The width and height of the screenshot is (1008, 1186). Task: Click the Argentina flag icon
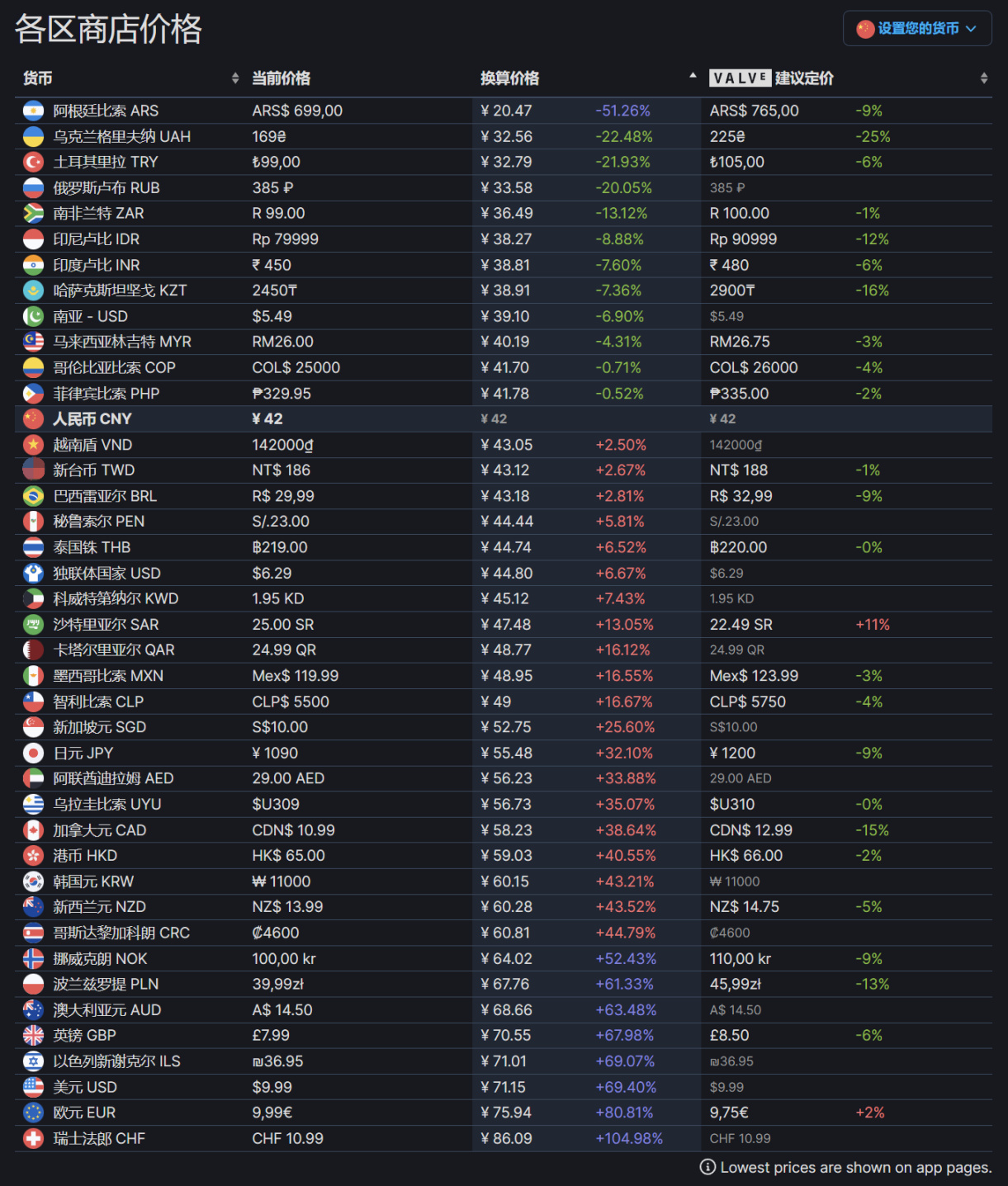click(33, 111)
